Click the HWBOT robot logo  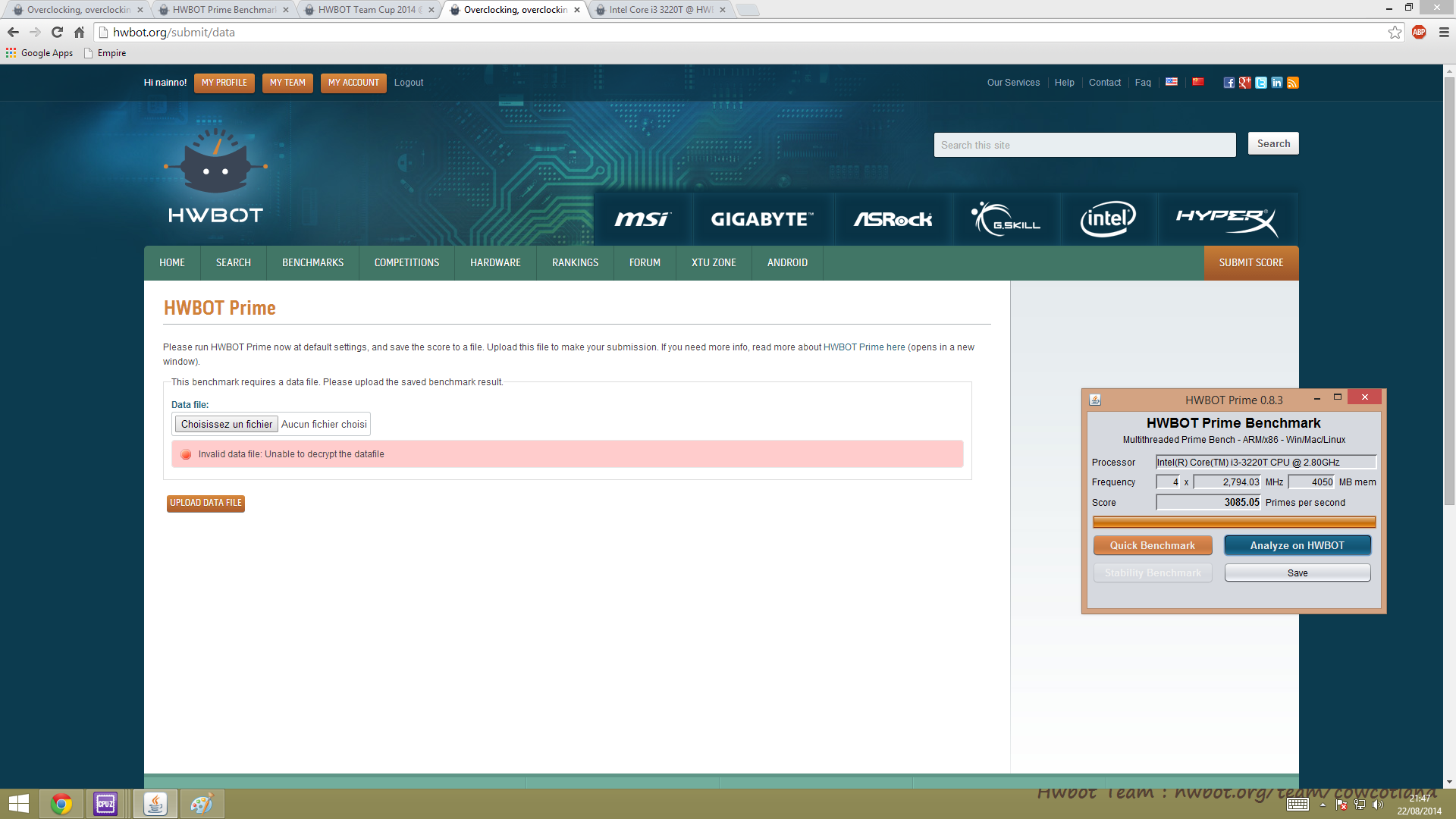215,174
